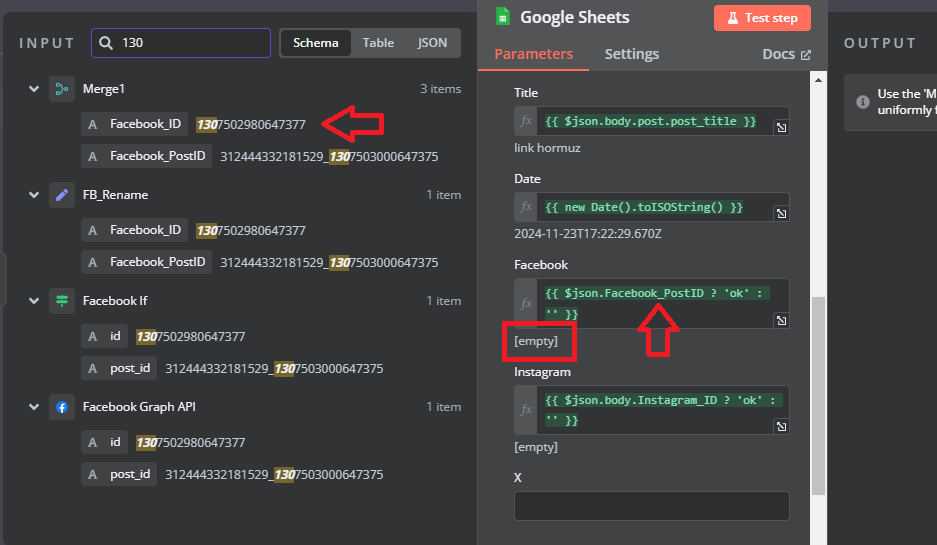Select Facebook_PostID field under FB_Rename

pyautogui.click(x=147, y=262)
